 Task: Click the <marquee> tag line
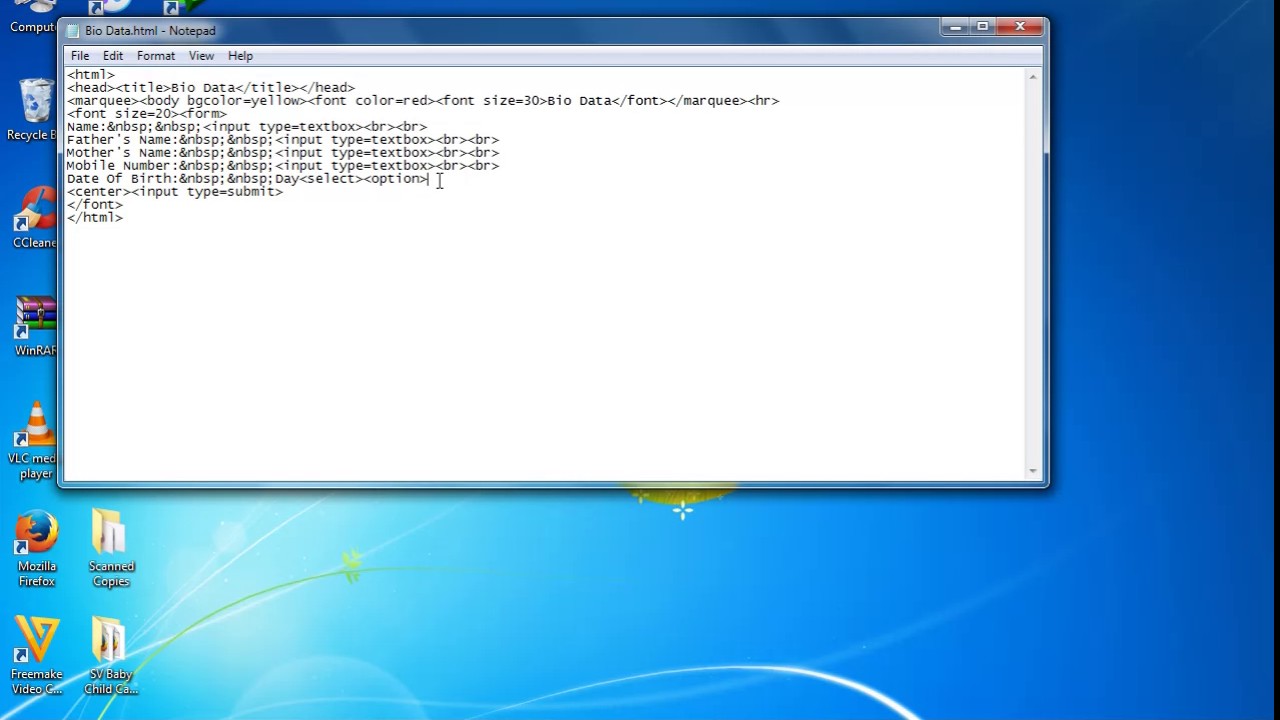coord(423,101)
